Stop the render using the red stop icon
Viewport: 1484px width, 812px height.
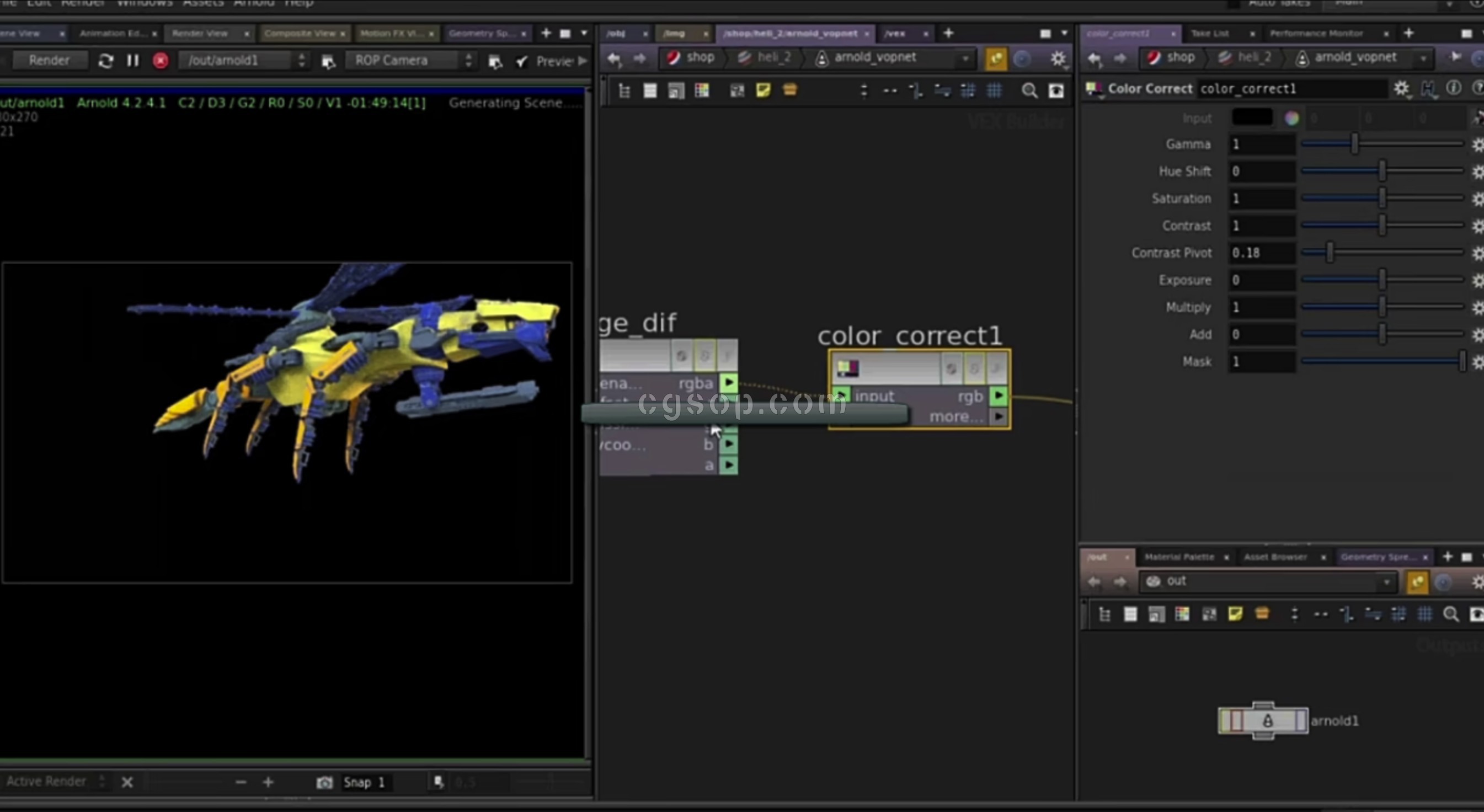click(x=160, y=60)
